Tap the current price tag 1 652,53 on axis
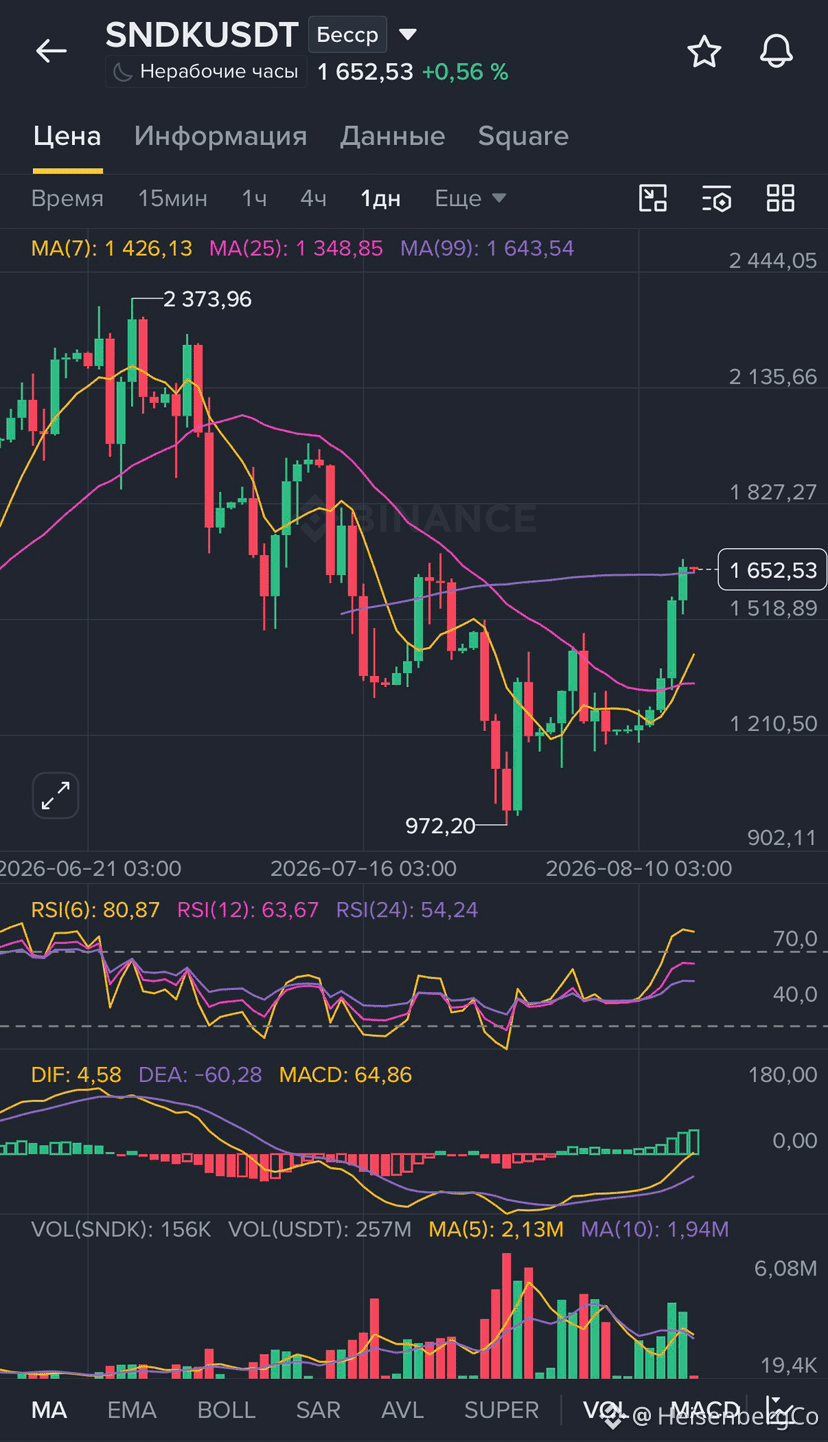The width and height of the screenshot is (828, 1442). click(773, 570)
